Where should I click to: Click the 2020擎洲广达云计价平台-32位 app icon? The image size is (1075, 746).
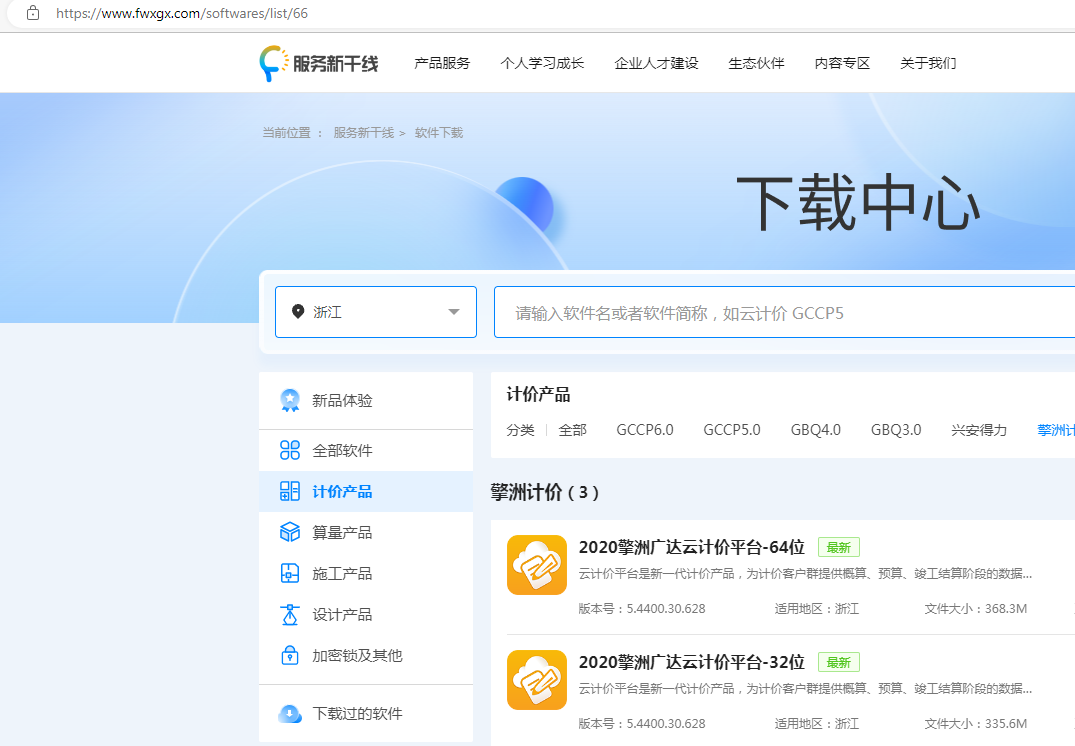(x=537, y=680)
